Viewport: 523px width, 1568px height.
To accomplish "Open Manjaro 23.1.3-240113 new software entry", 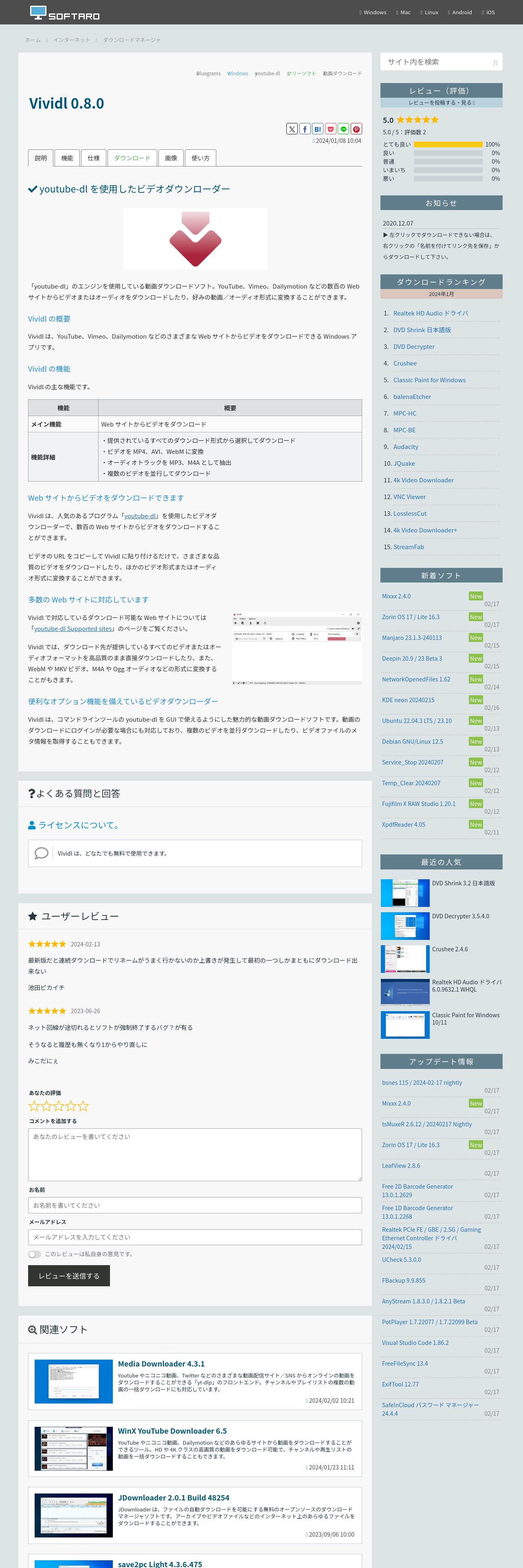I will click(x=411, y=638).
